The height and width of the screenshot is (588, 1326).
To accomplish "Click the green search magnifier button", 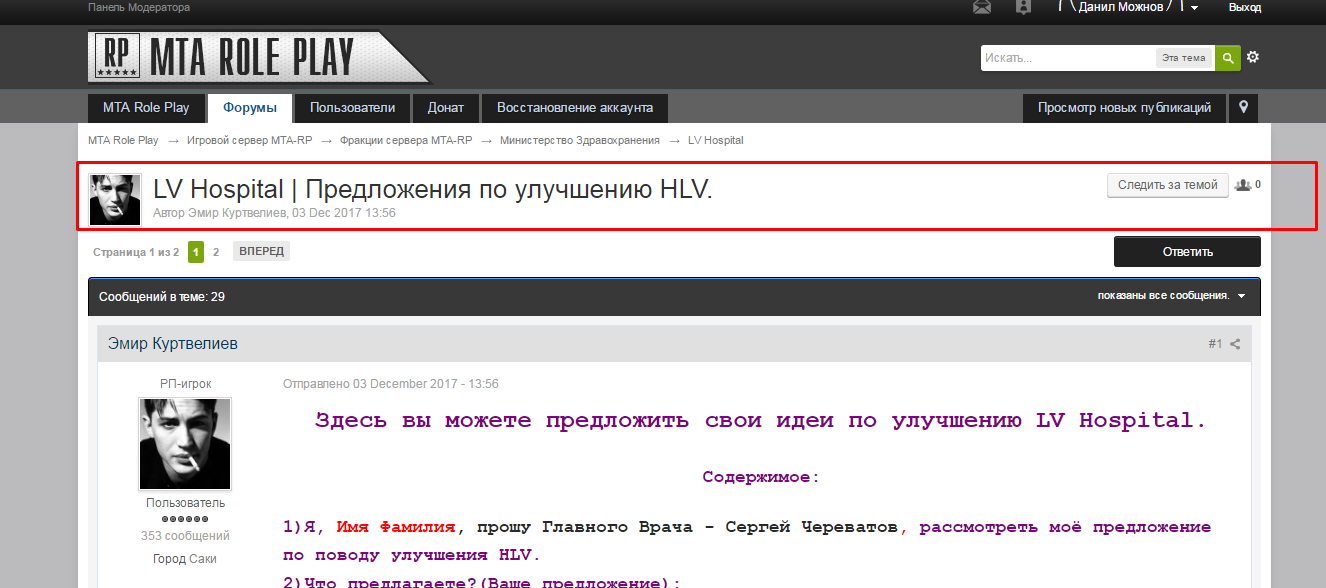I will [x=1228, y=58].
